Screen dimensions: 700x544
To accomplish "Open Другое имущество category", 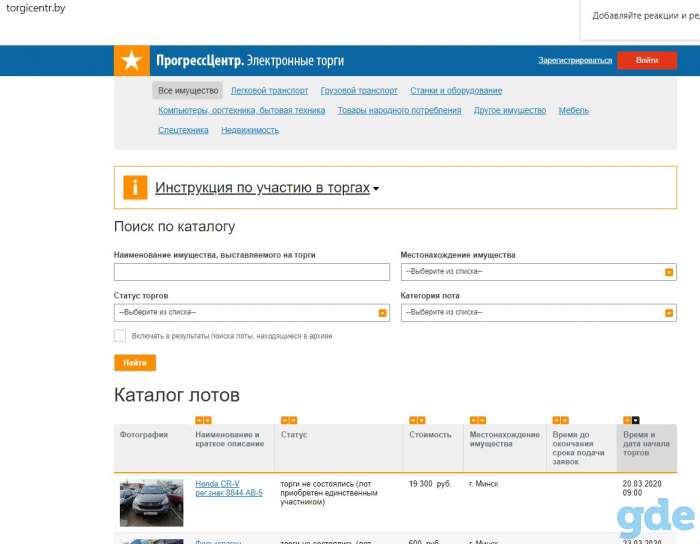I will click(510, 110).
